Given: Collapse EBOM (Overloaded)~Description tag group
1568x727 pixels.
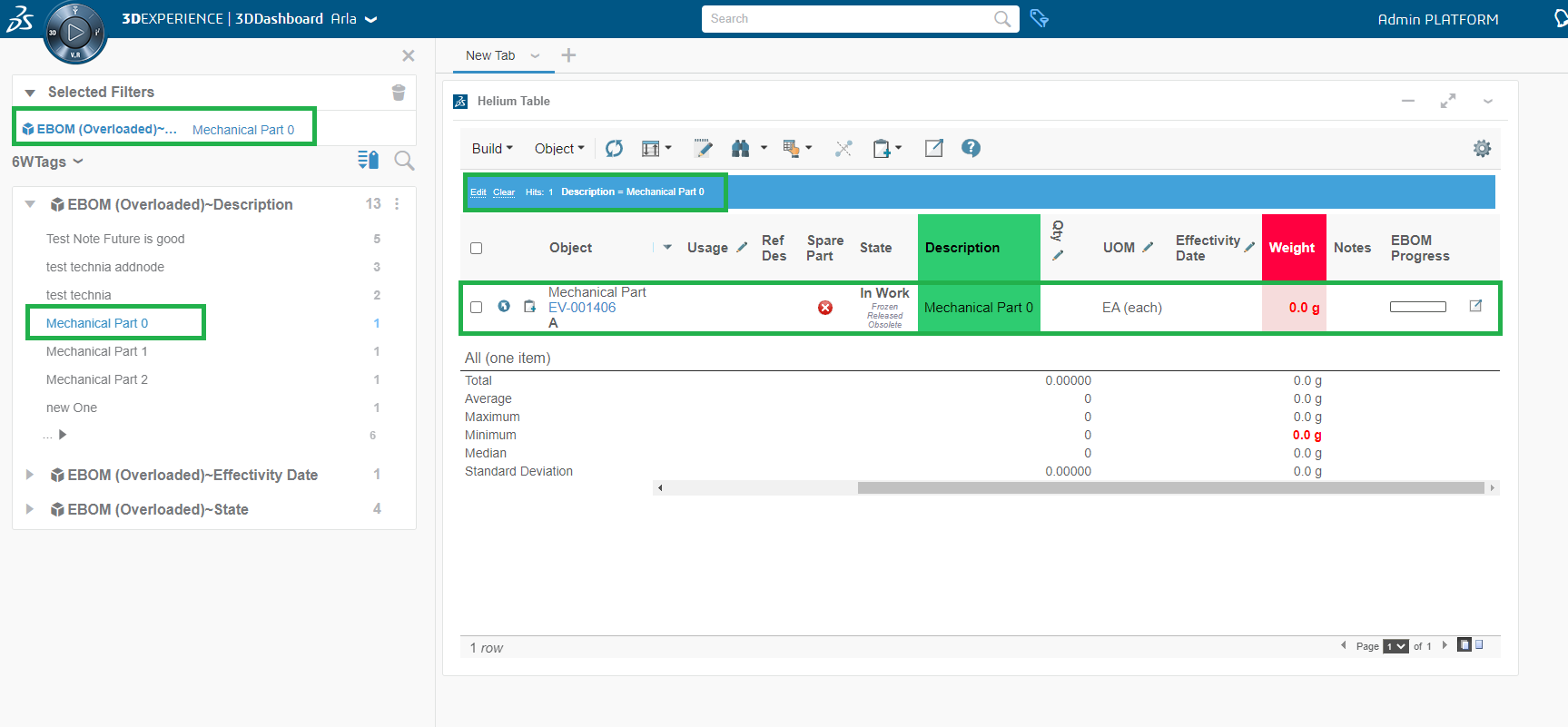Looking at the screenshot, I should pos(30,205).
